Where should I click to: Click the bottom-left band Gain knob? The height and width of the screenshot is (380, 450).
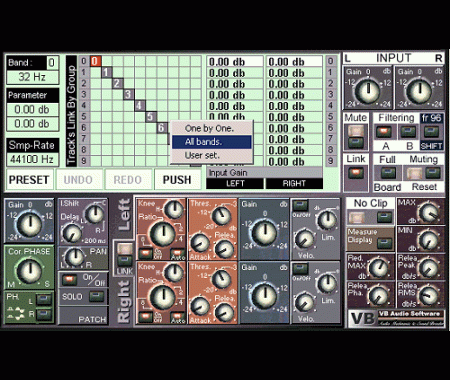[x=30, y=225]
